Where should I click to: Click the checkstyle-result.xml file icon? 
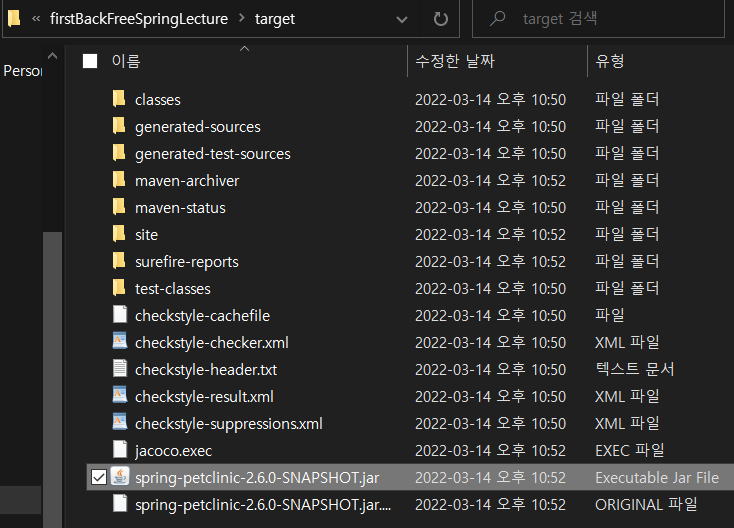coord(120,396)
